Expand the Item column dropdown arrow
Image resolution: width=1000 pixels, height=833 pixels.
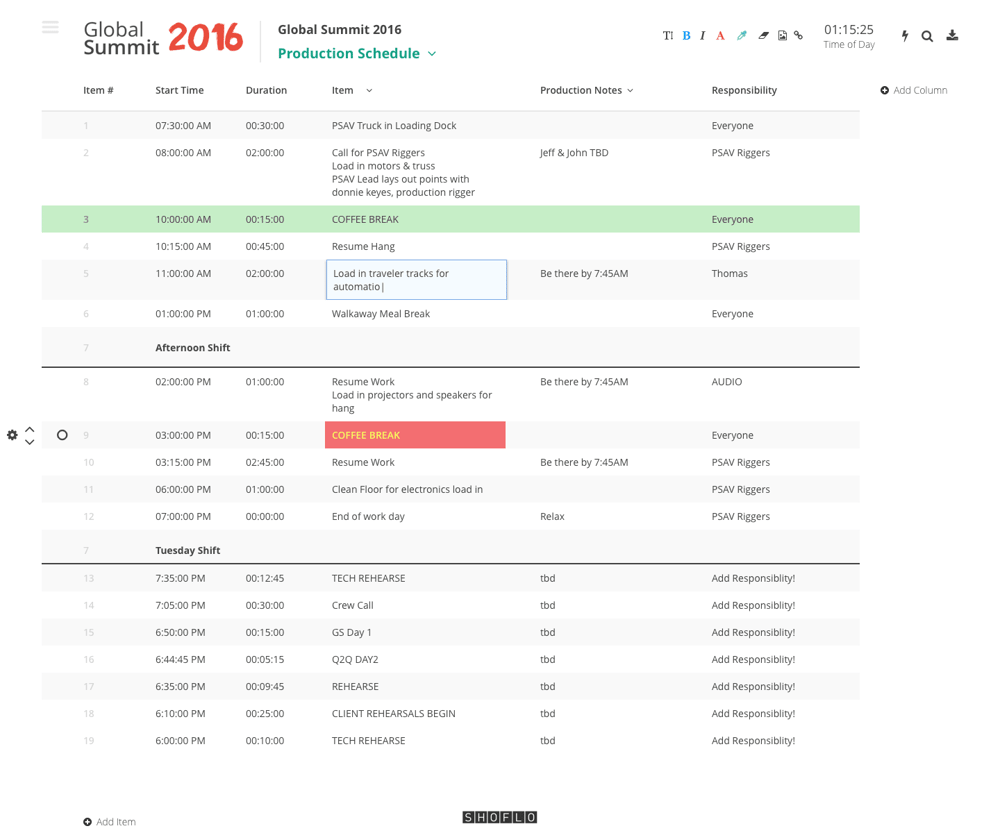click(x=367, y=90)
